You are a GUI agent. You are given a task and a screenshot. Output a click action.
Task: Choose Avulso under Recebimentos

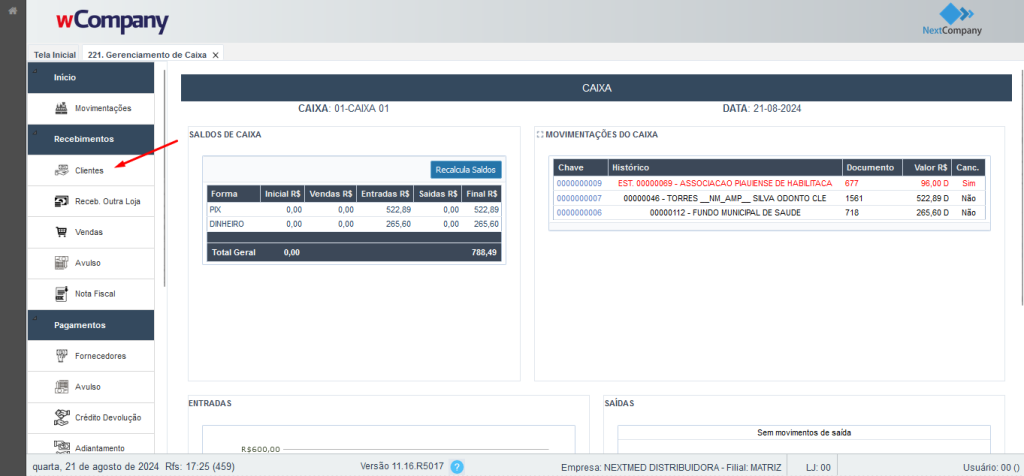pos(88,263)
